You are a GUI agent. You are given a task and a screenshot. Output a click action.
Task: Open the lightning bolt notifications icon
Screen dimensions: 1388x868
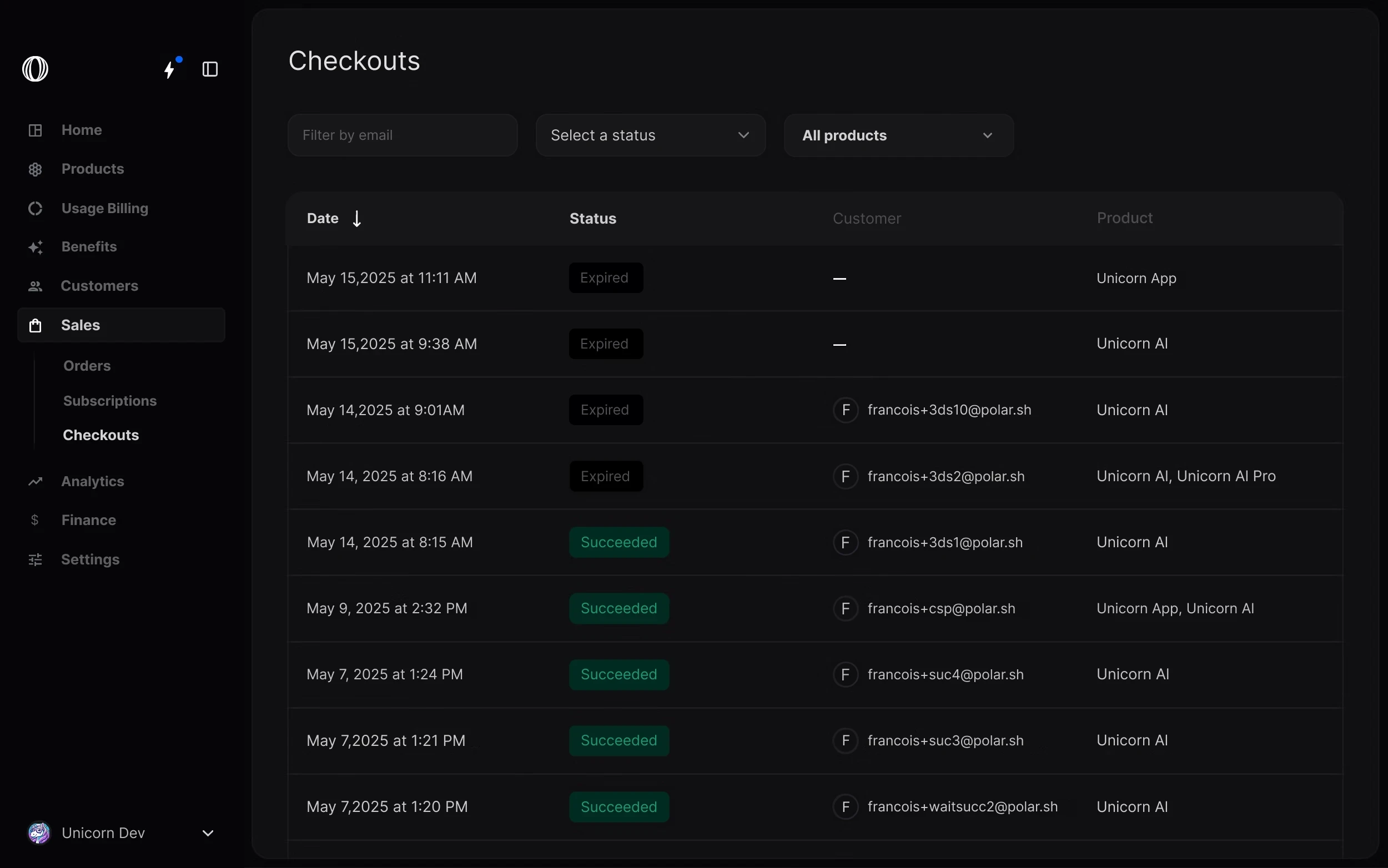click(x=169, y=69)
